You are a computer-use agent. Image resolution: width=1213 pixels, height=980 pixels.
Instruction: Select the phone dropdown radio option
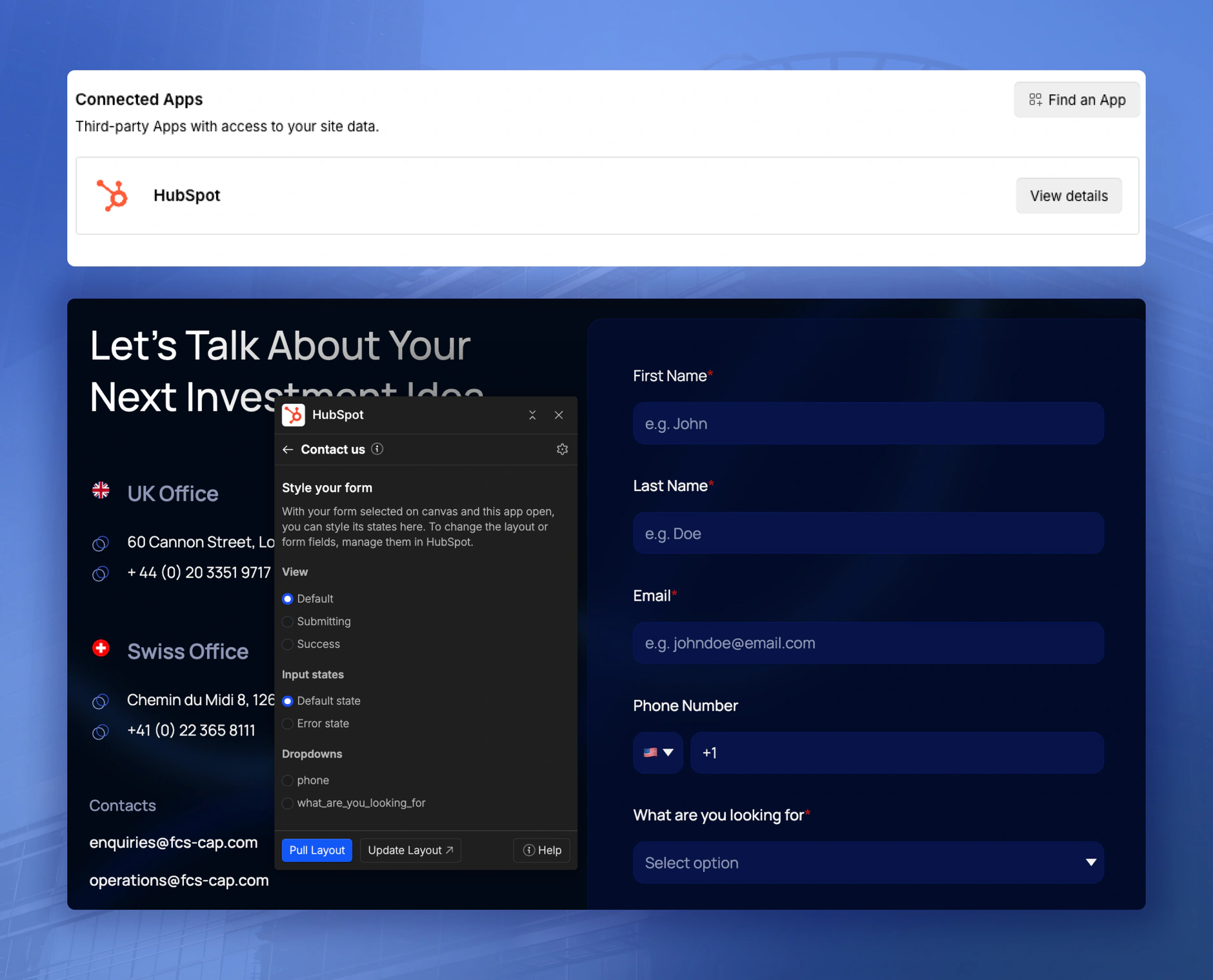coord(288,781)
